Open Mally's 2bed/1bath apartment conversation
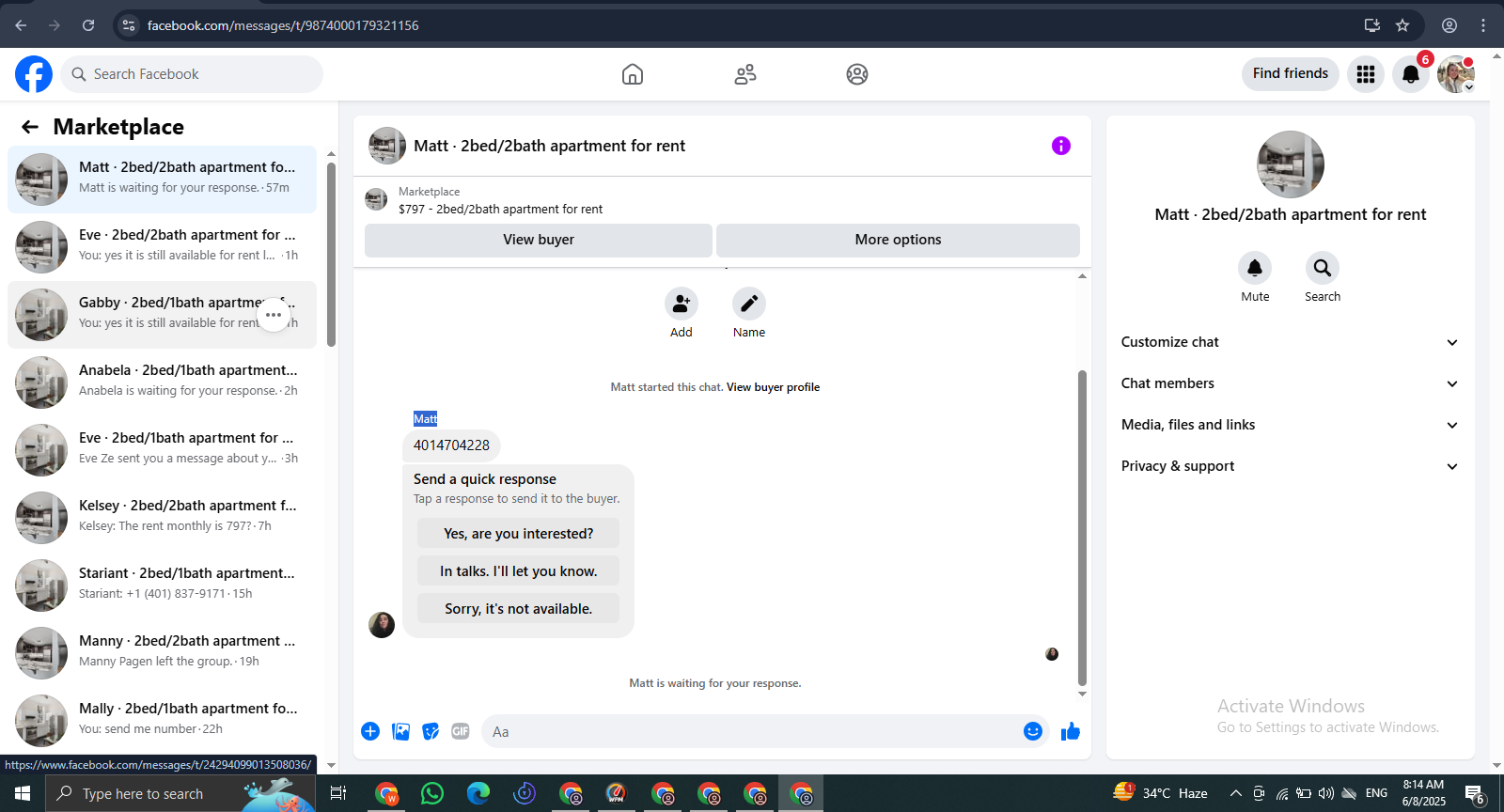Image resolution: width=1504 pixels, height=812 pixels. pos(162,721)
